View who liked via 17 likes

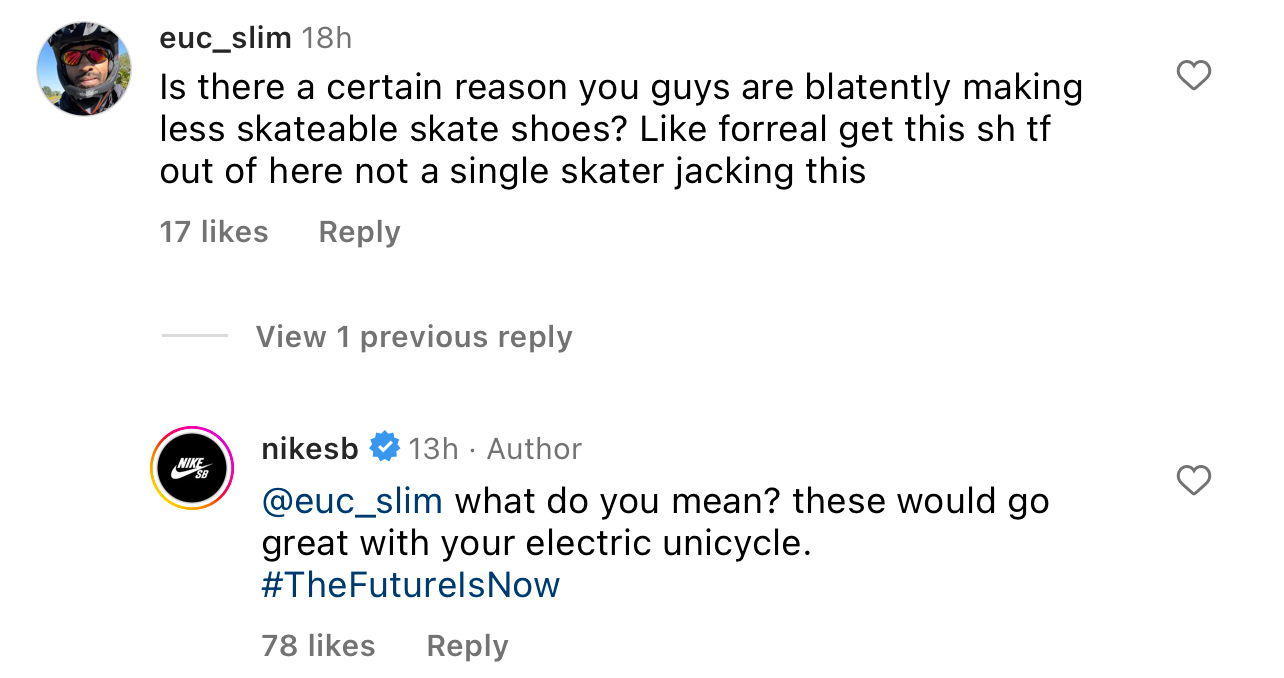[x=214, y=232]
